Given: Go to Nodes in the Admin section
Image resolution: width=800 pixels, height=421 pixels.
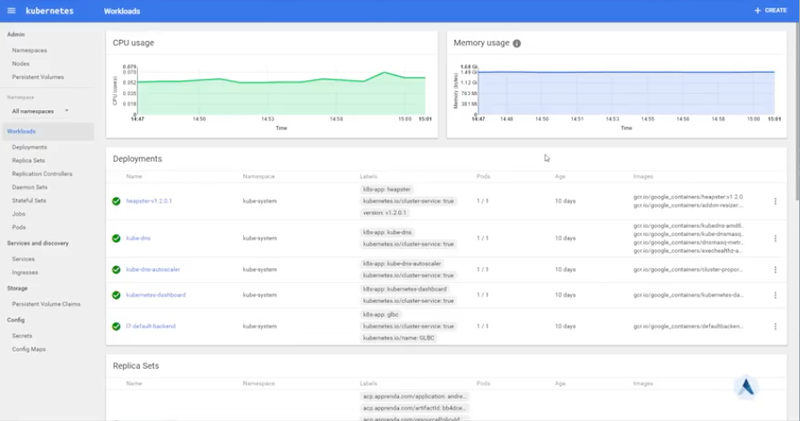Looking at the screenshot, I should tap(20, 63).
